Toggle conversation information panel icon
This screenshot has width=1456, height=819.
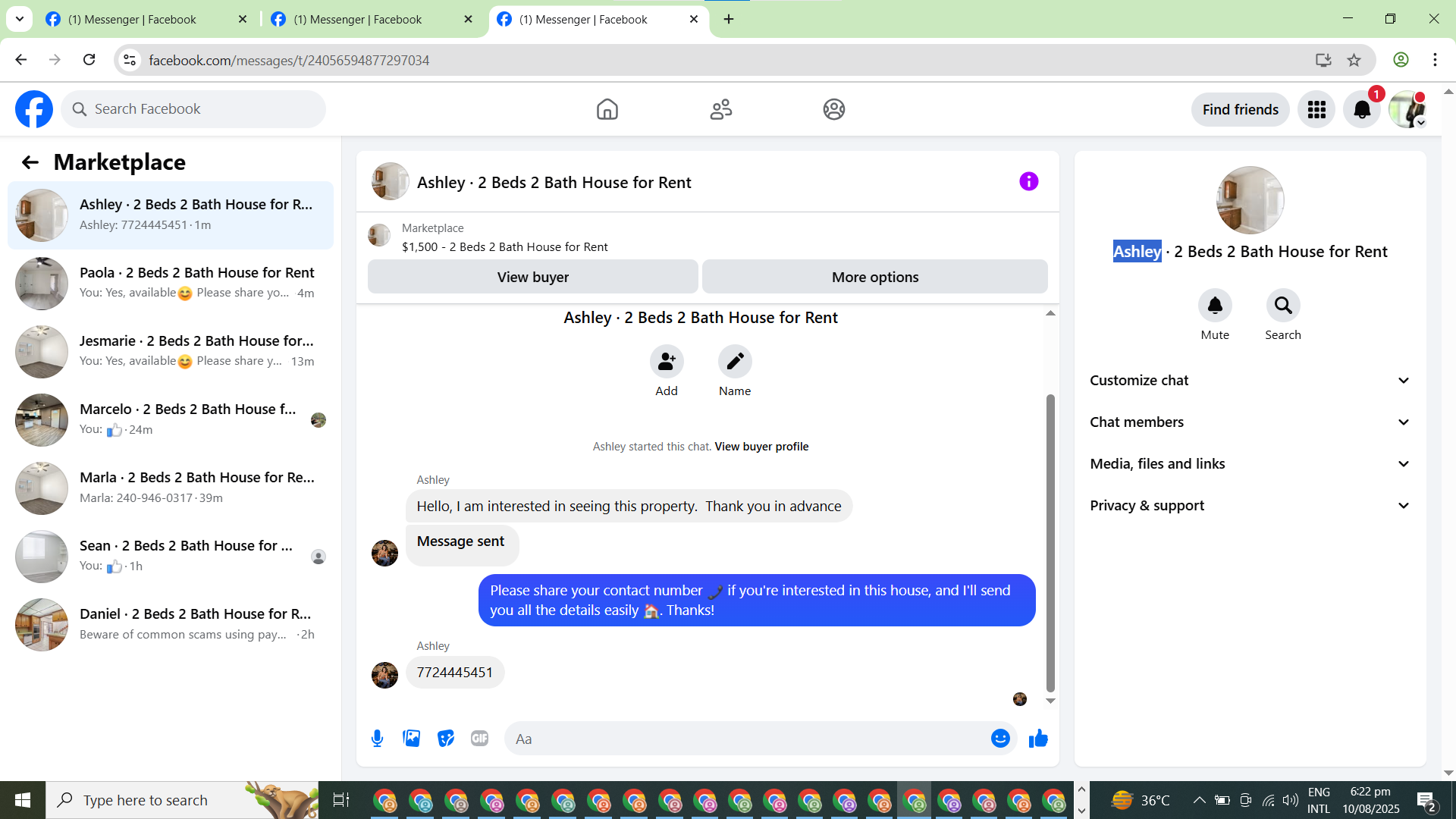click(1028, 181)
